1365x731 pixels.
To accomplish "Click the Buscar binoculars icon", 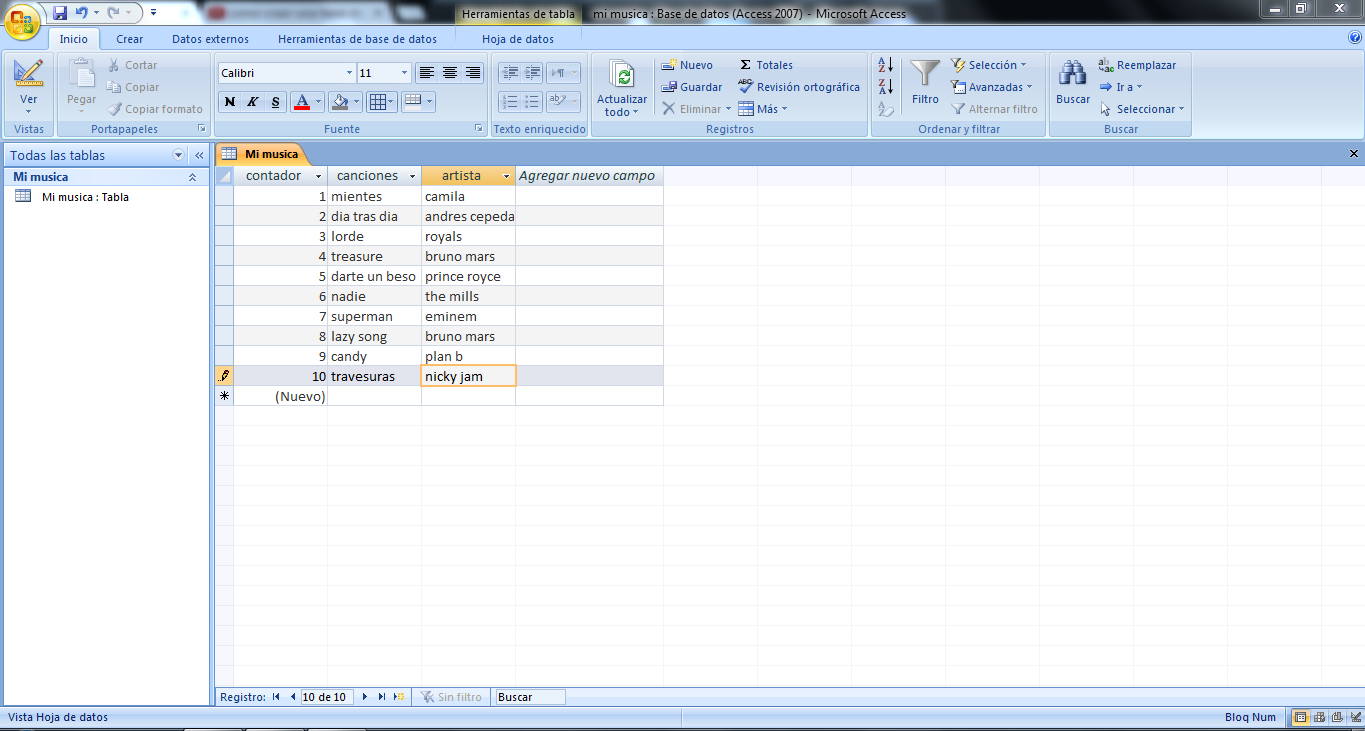I will 1073,74.
